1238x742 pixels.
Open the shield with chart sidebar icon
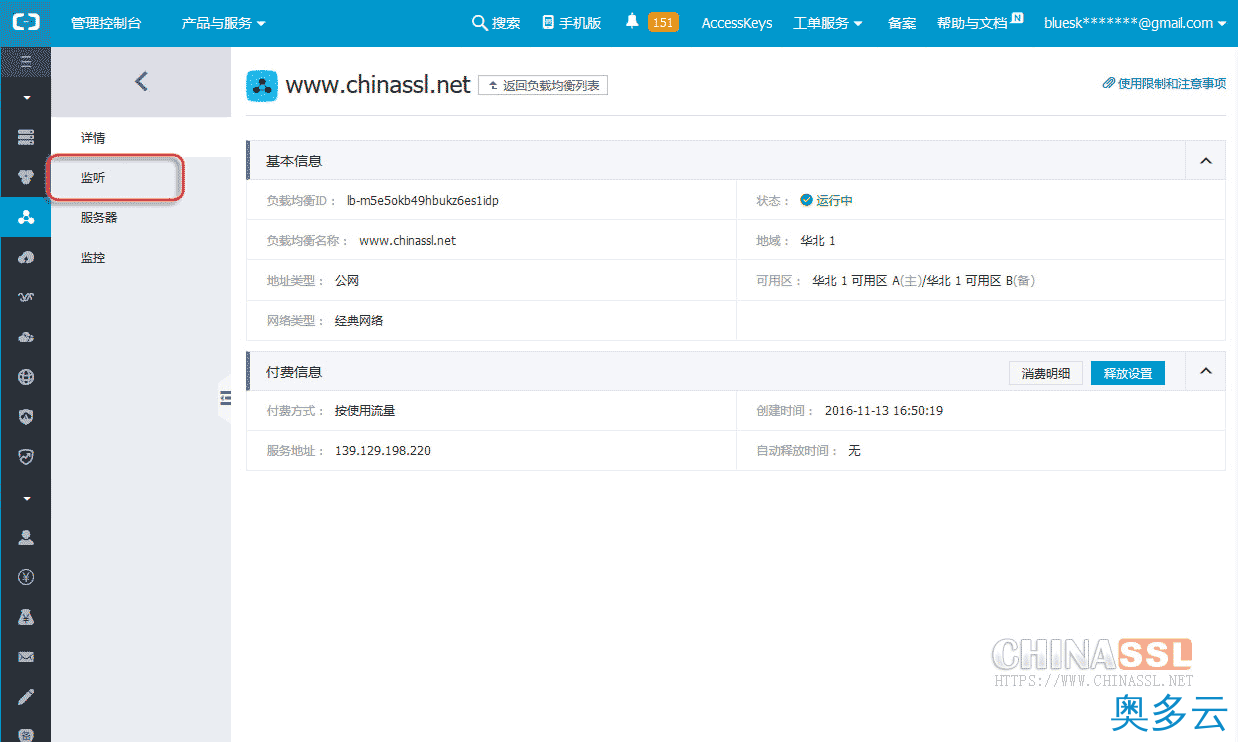[x=26, y=457]
